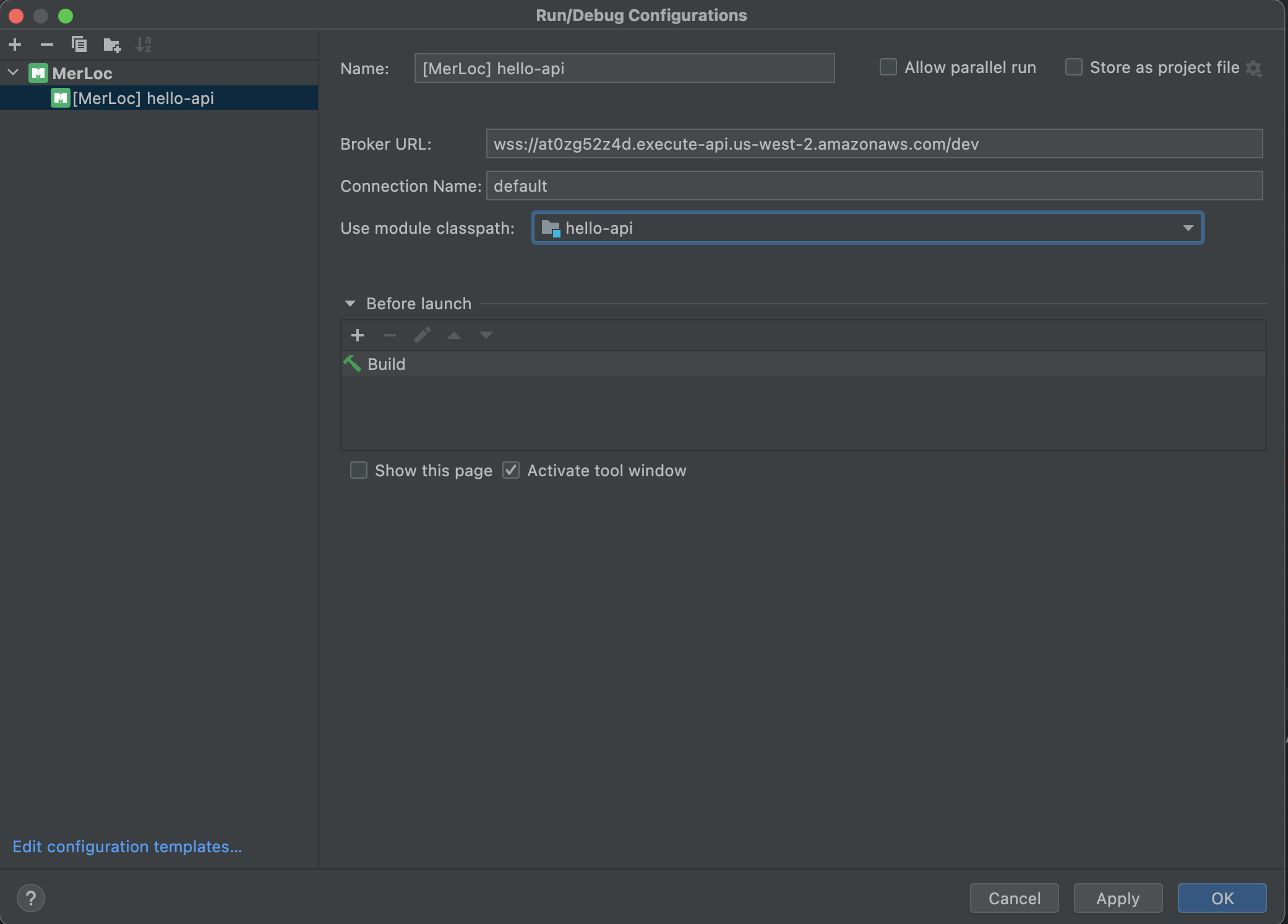Collapse the Before launch section
Screen dimensions: 1288x924
click(350, 304)
